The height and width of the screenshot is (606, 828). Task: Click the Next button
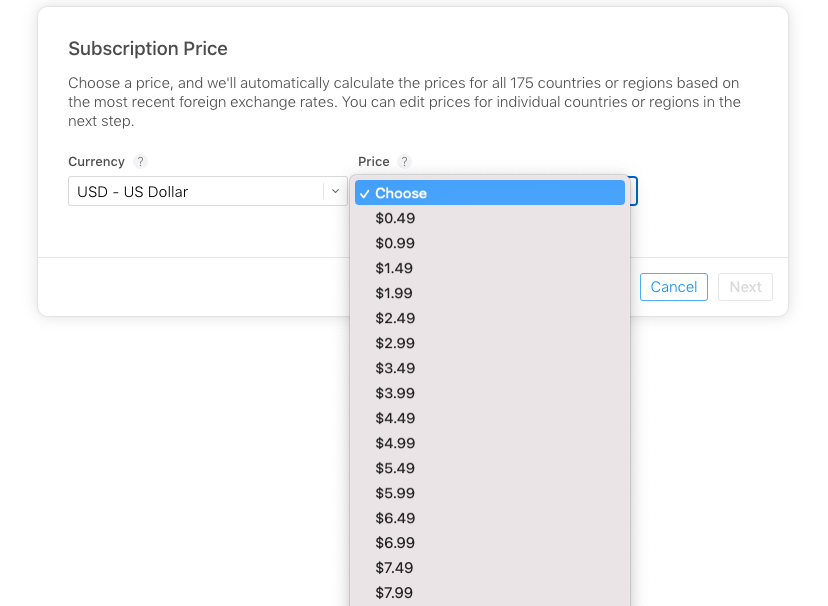(745, 287)
